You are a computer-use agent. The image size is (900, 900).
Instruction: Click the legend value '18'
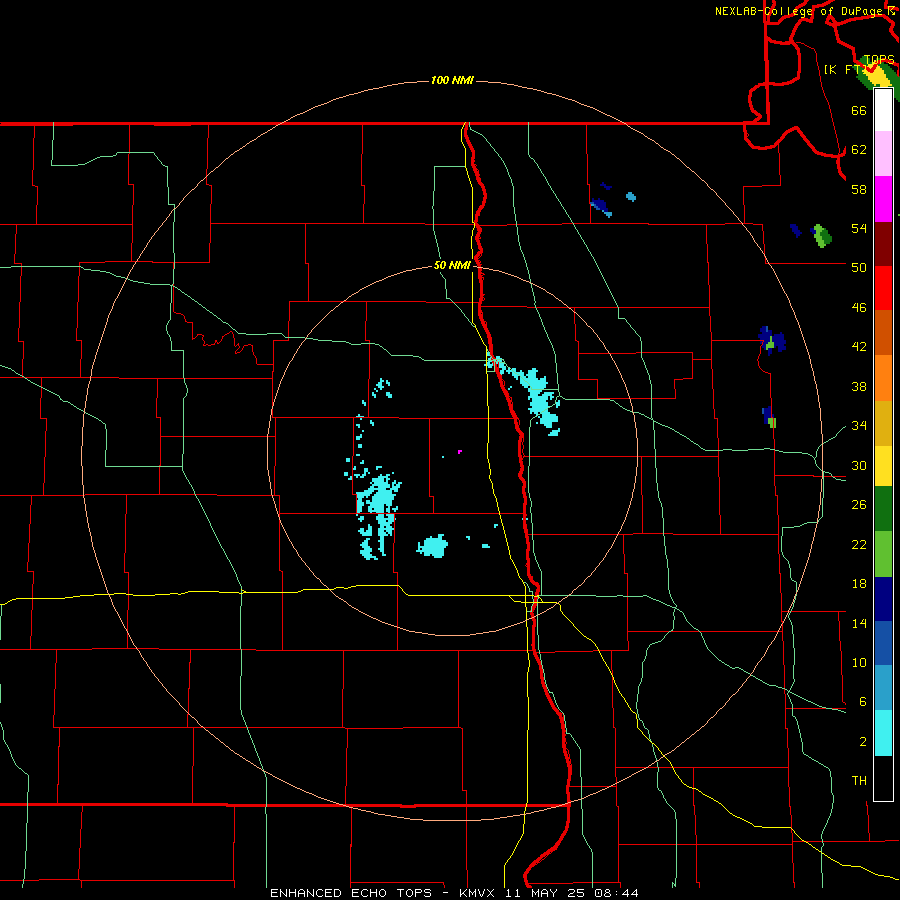(x=859, y=584)
